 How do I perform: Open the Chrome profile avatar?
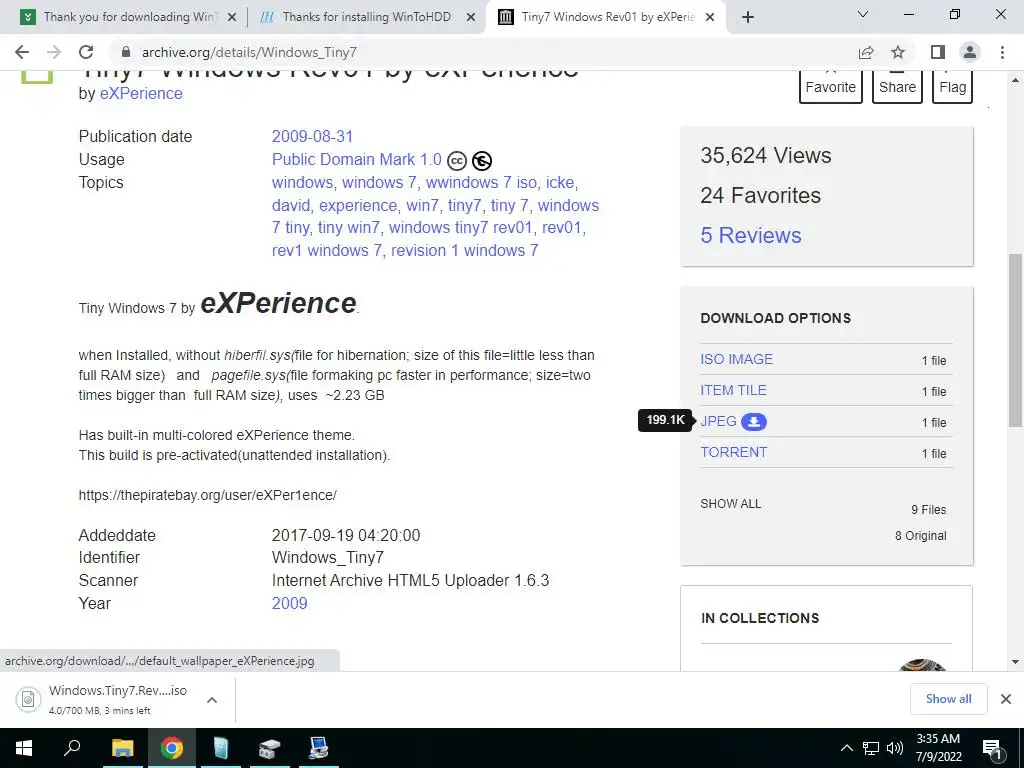970,52
